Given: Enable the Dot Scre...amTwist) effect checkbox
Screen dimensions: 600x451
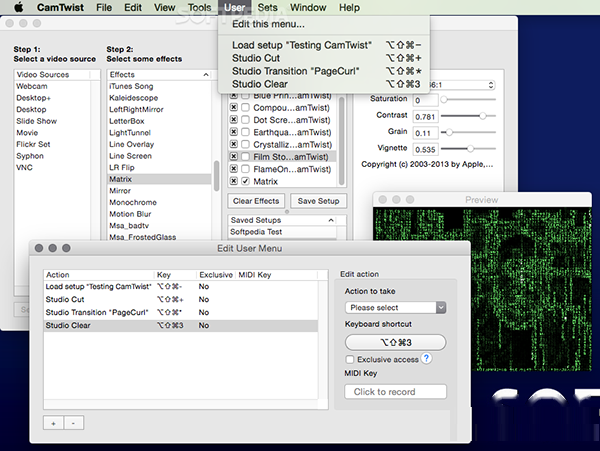Looking at the screenshot, I should [x=246, y=119].
